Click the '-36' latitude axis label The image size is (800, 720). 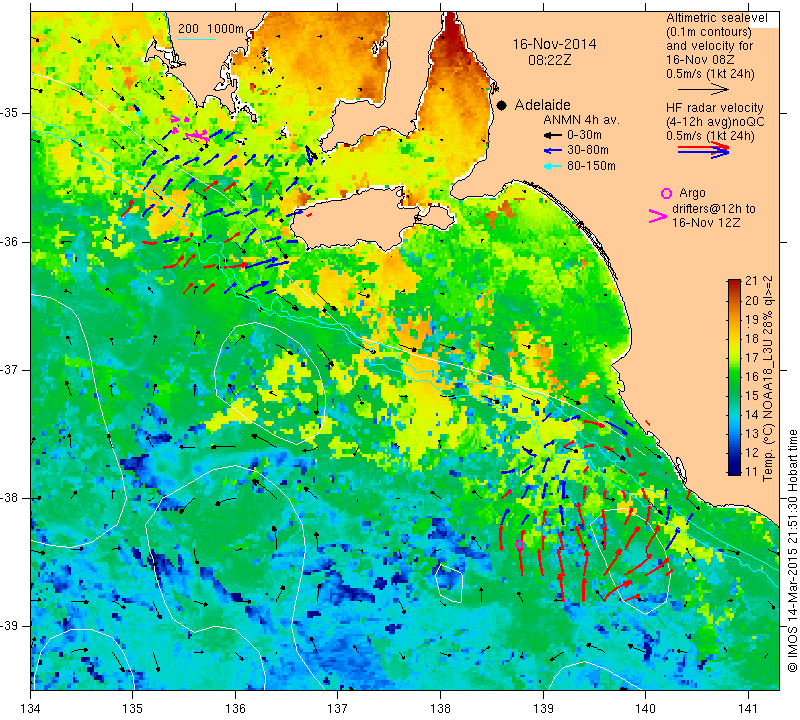pyautogui.click(x=11, y=241)
